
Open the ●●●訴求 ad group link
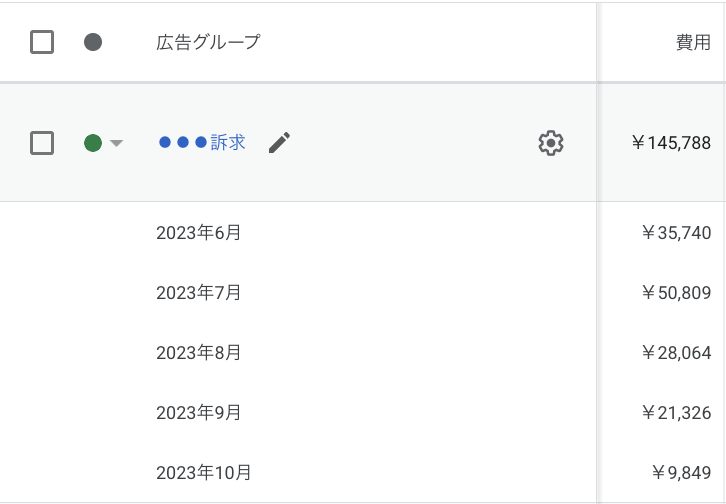coord(203,143)
